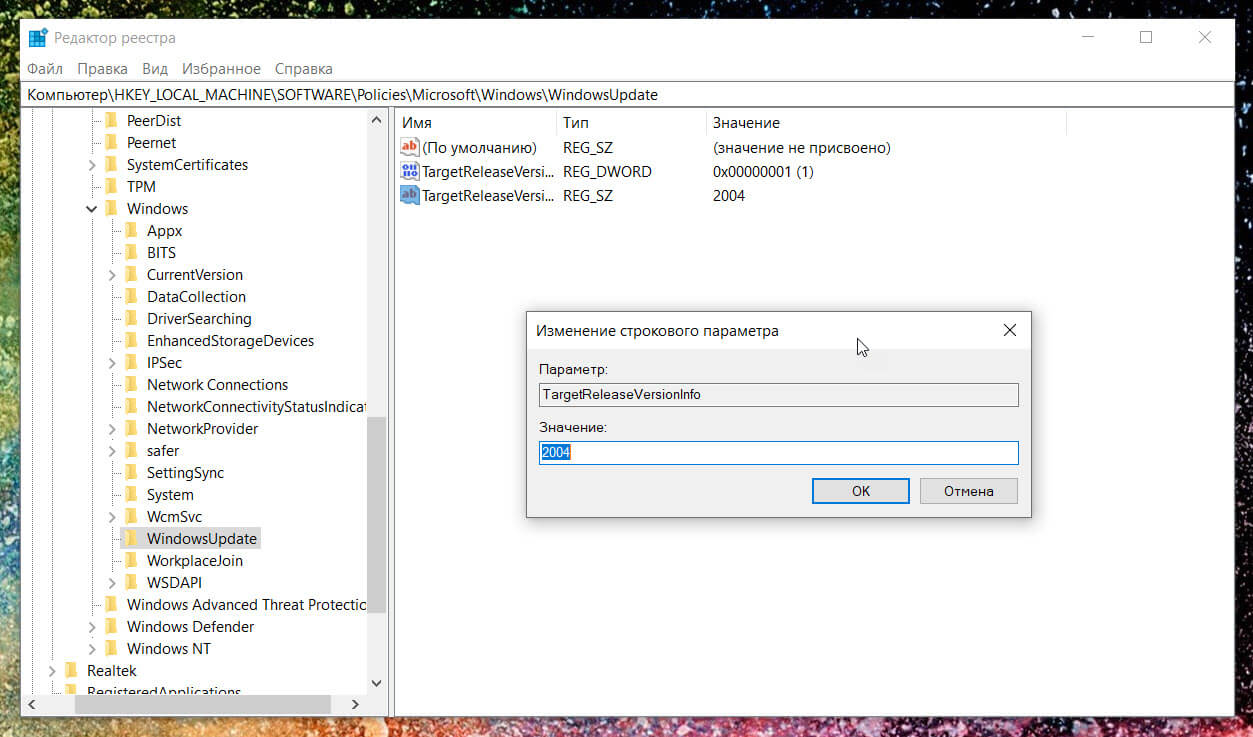Click the (По умолчанию) default value icon
Image resolution: width=1253 pixels, height=737 pixels.
pos(410,147)
